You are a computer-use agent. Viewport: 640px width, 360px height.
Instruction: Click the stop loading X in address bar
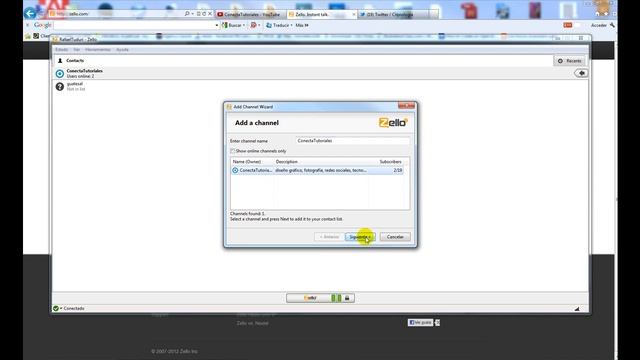pos(210,14)
